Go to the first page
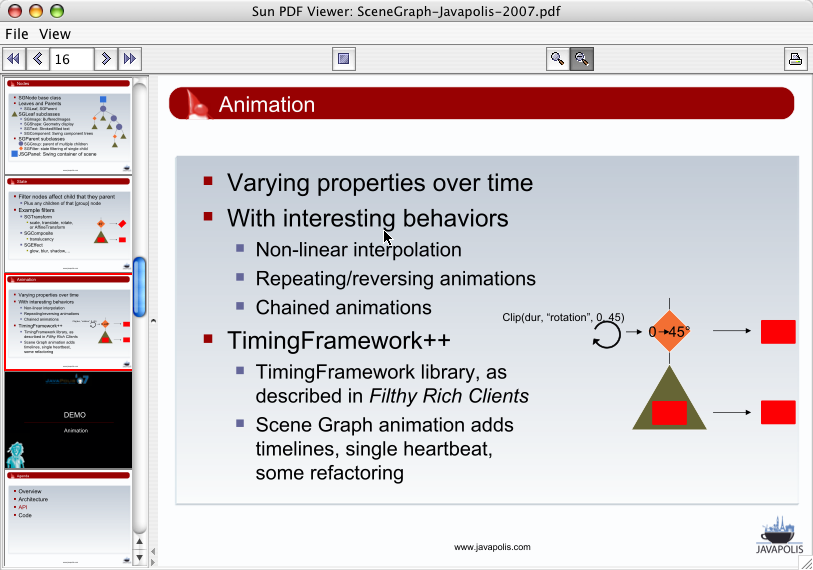 (14, 59)
